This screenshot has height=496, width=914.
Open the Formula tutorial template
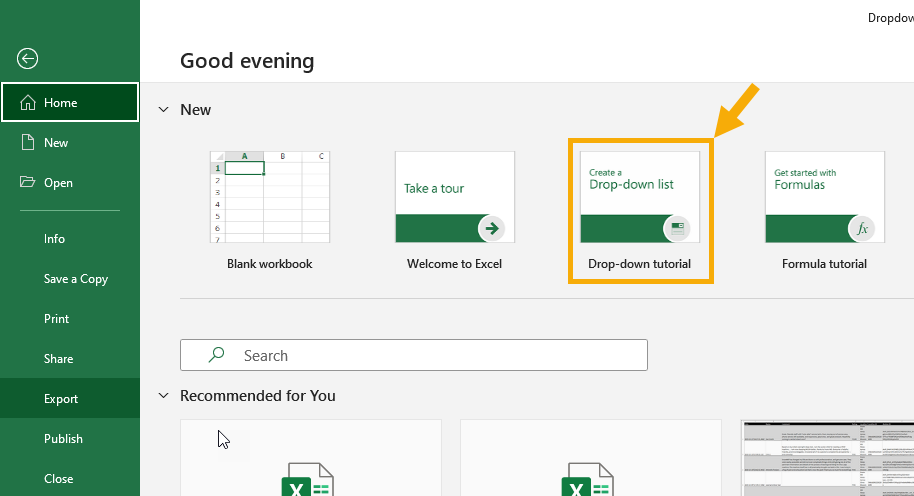pyautogui.click(x=825, y=210)
